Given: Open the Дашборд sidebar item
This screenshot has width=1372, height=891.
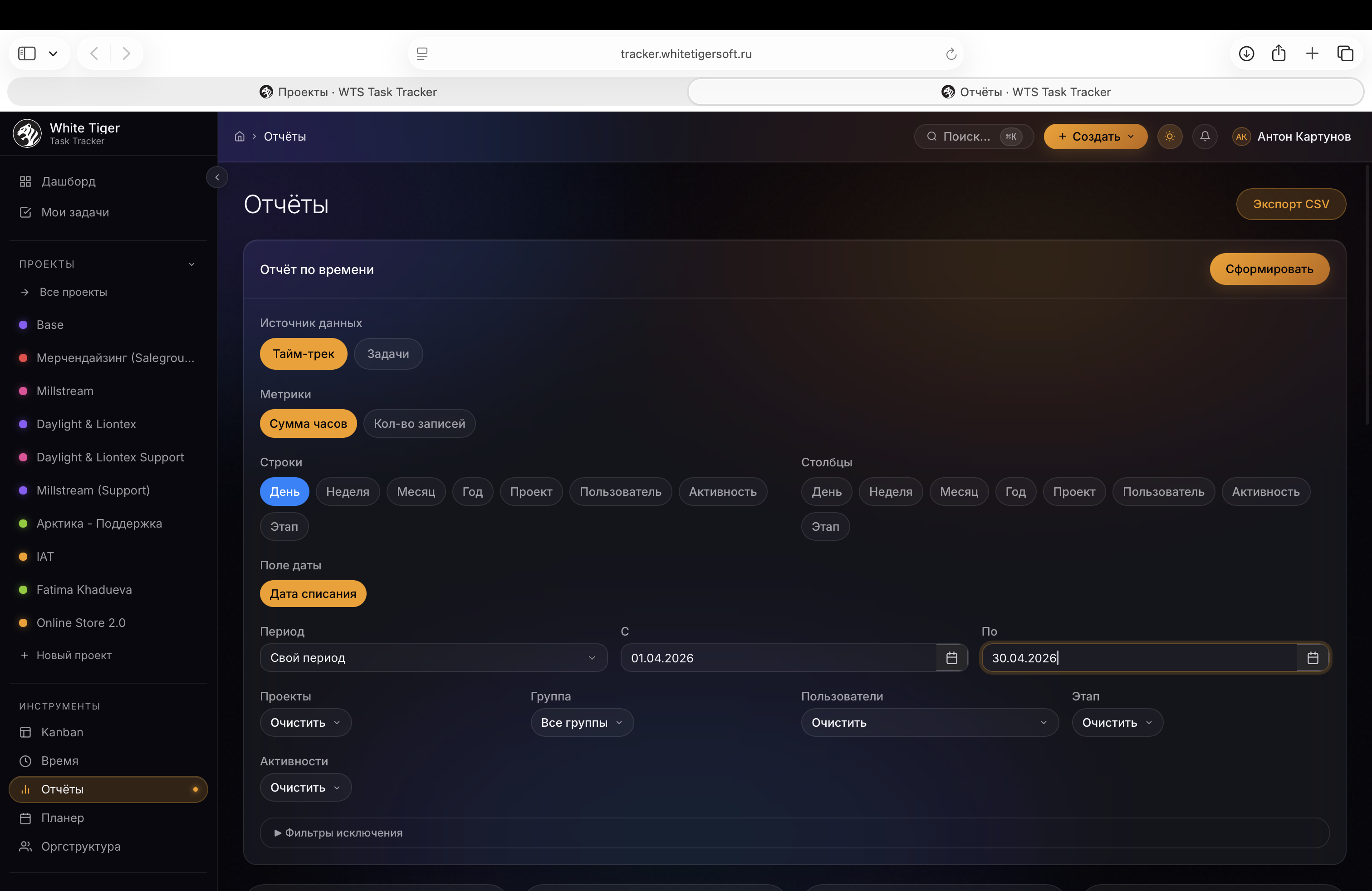Looking at the screenshot, I should click(108, 181).
